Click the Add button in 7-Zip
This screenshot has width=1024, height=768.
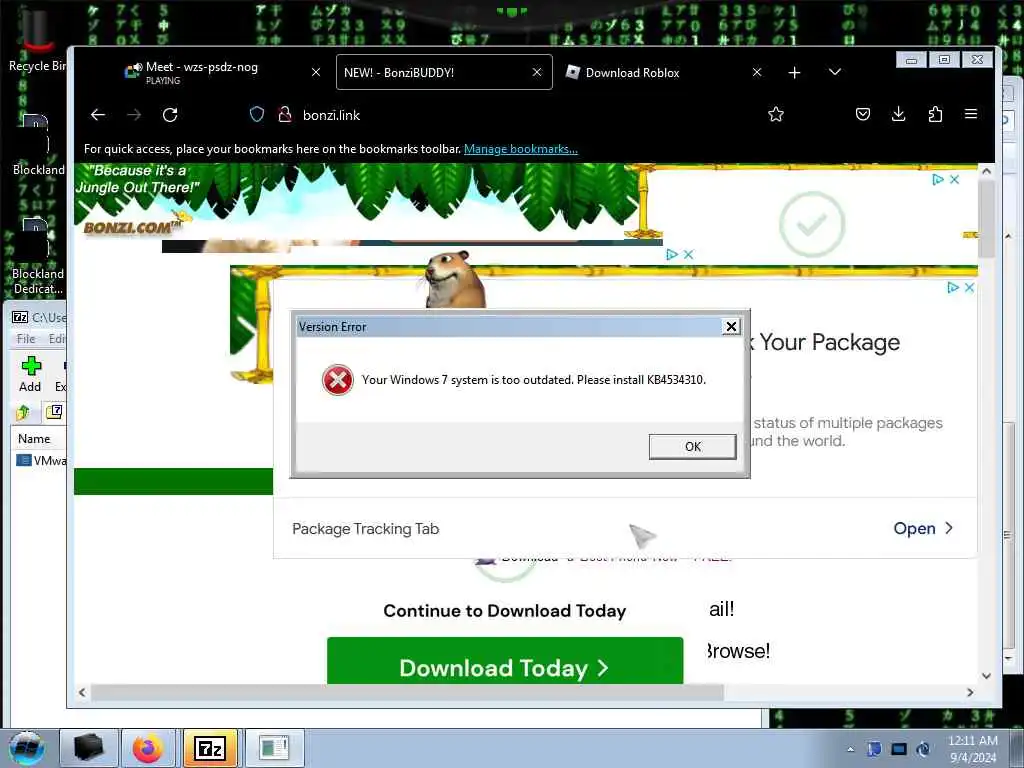point(30,374)
